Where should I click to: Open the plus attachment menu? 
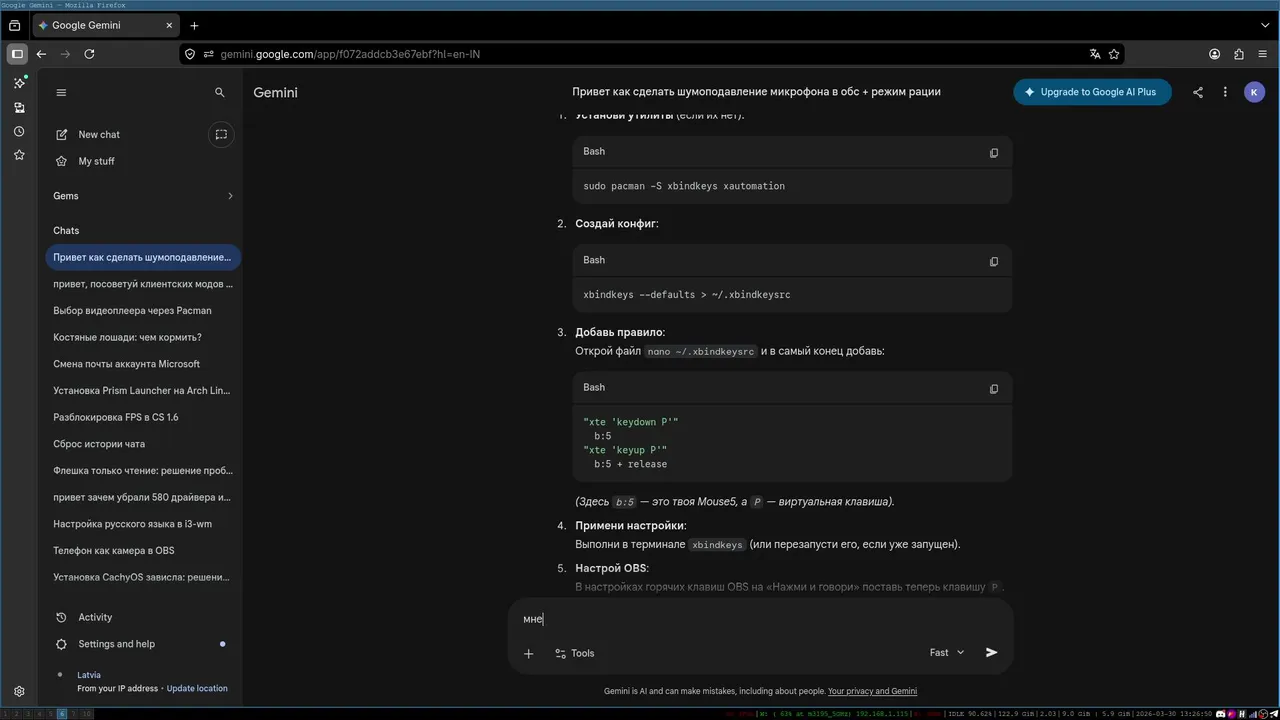tap(528, 653)
